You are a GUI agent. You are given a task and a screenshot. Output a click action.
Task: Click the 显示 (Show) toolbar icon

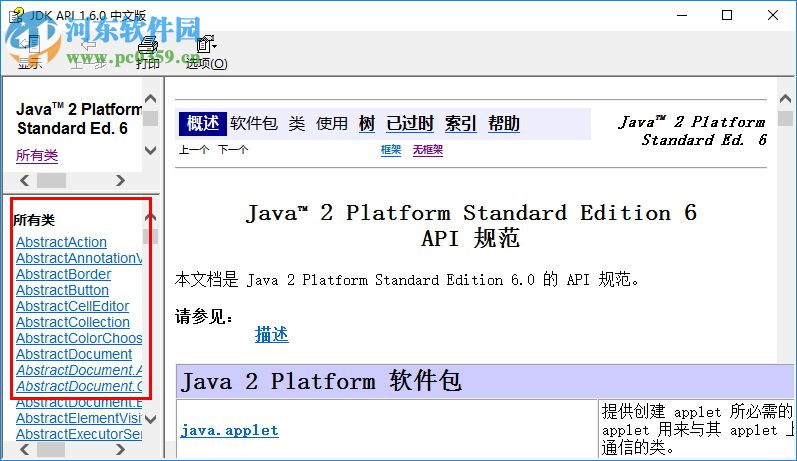click(x=29, y=52)
